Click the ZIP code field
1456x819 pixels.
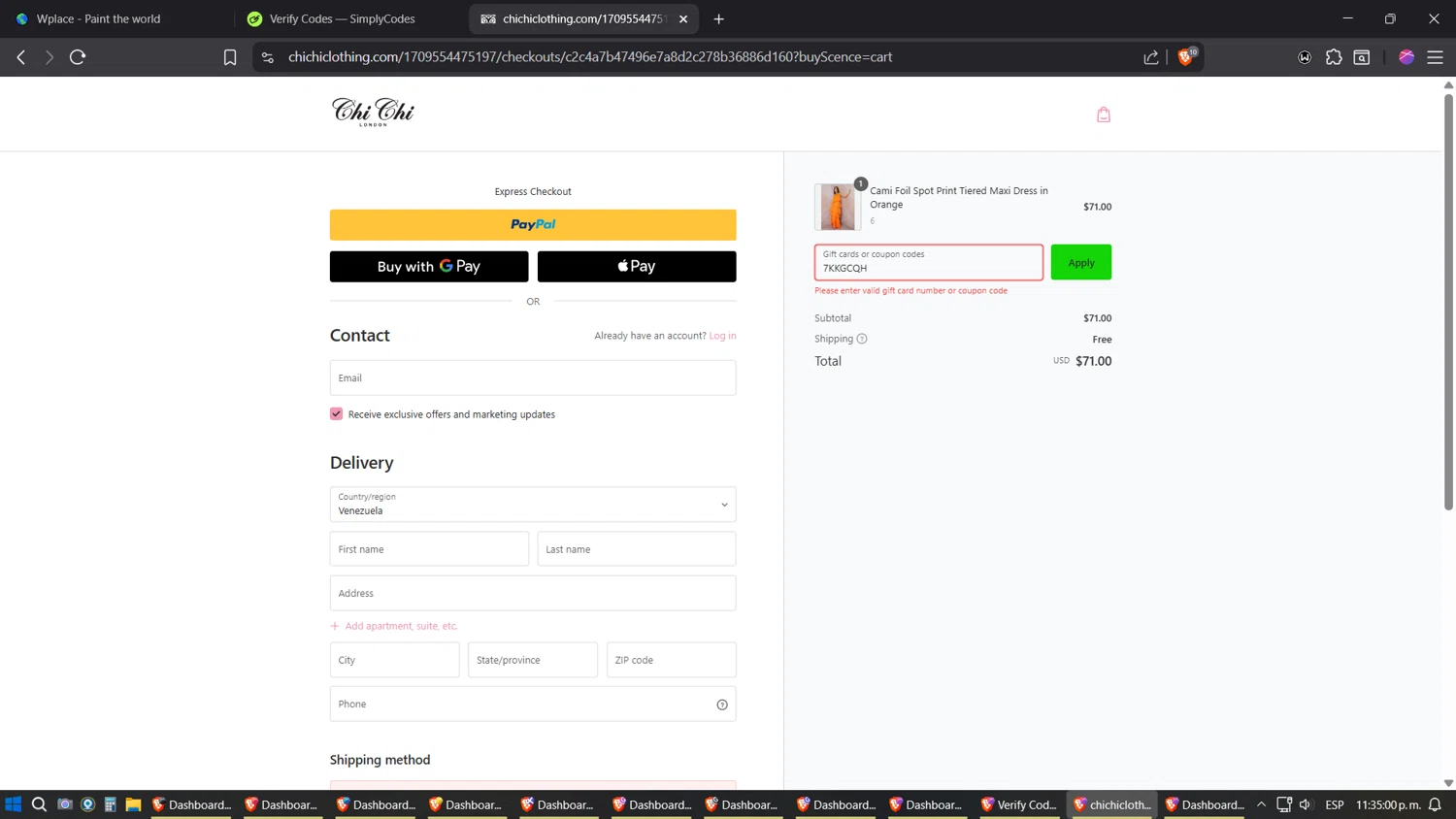(x=671, y=660)
